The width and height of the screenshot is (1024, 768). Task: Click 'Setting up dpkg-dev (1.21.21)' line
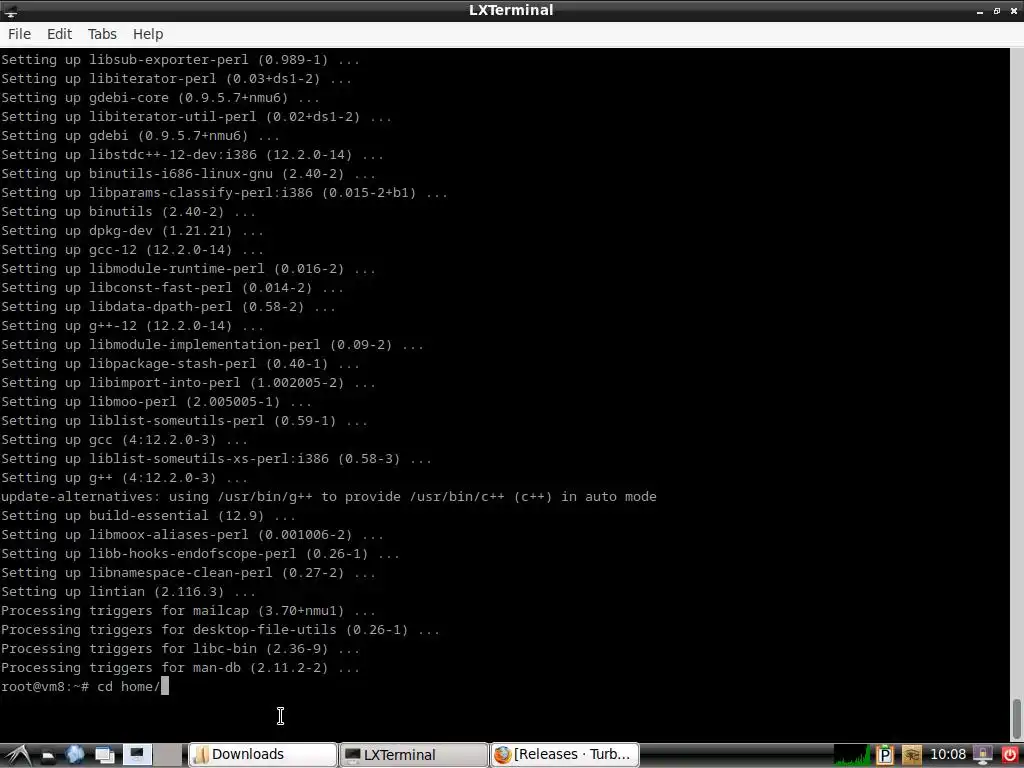click(132, 231)
